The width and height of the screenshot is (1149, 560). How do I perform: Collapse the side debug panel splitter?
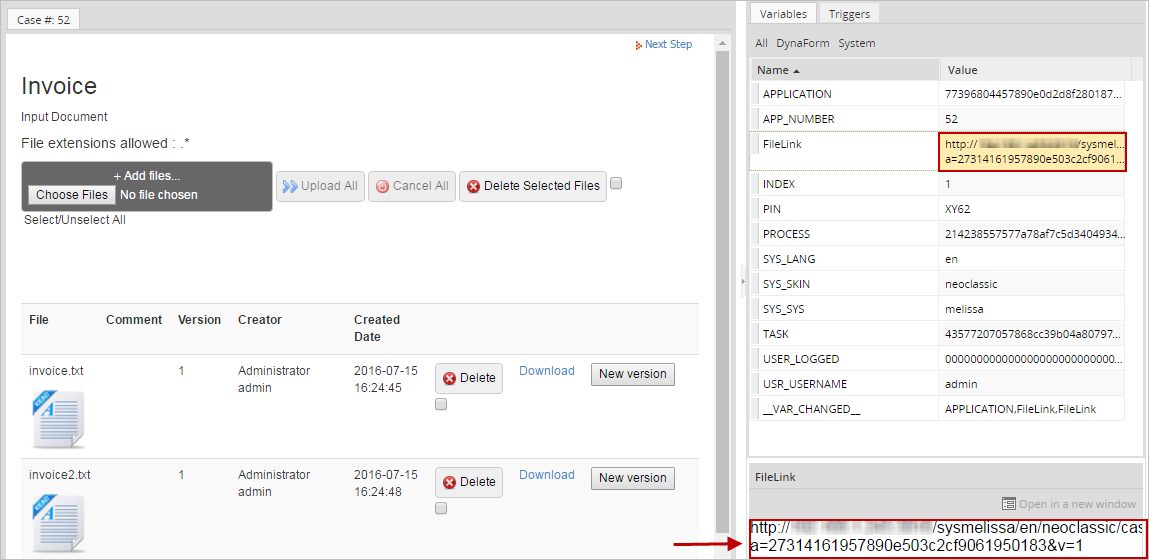[x=742, y=283]
